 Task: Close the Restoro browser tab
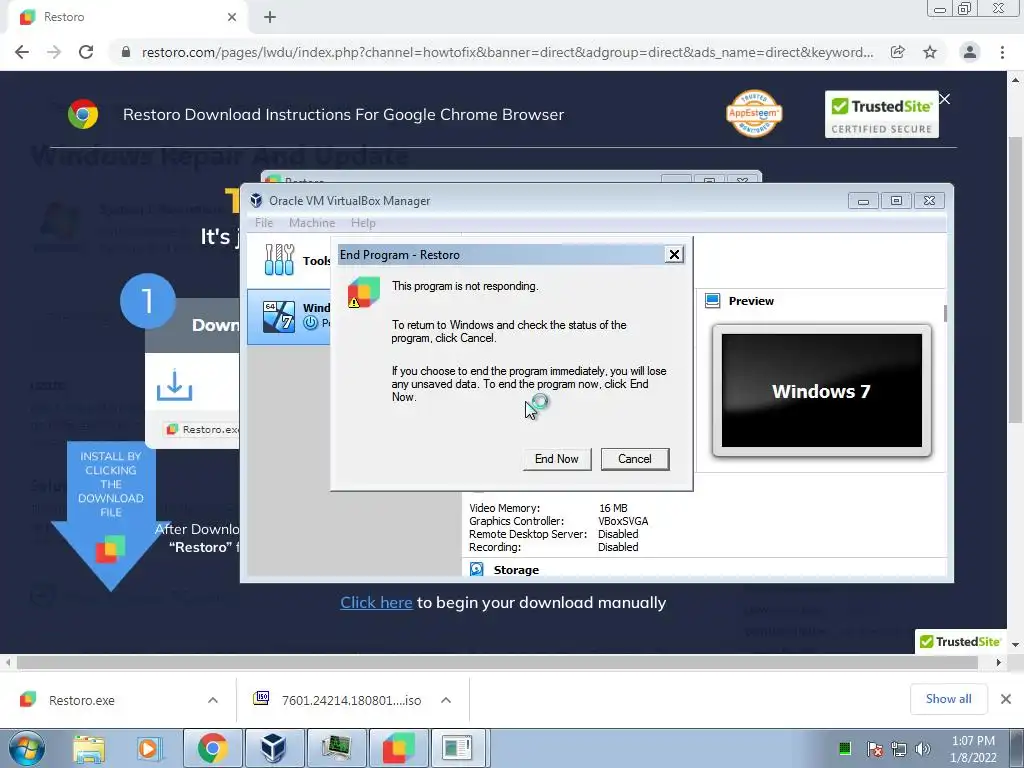[232, 17]
